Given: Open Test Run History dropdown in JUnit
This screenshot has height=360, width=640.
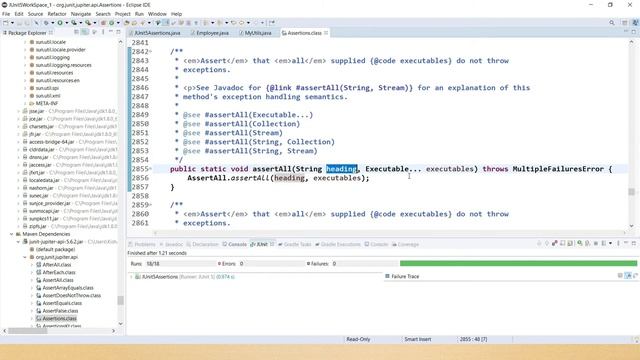Looking at the screenshot, I should [610, 243].
